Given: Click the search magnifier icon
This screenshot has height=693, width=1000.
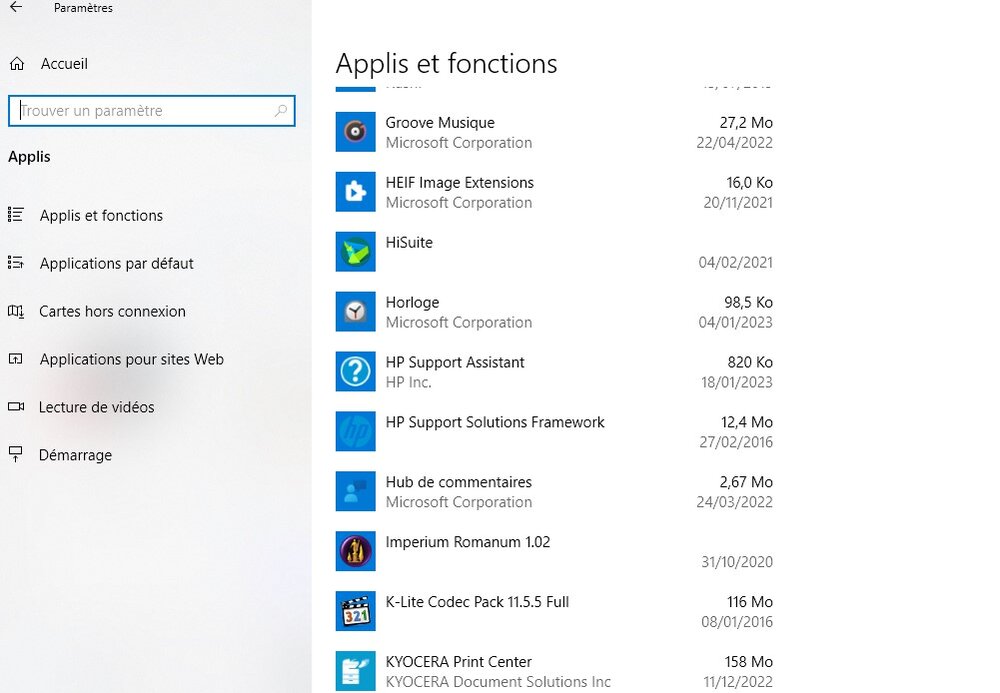Looking at the screenshot, I should (281, 111).
